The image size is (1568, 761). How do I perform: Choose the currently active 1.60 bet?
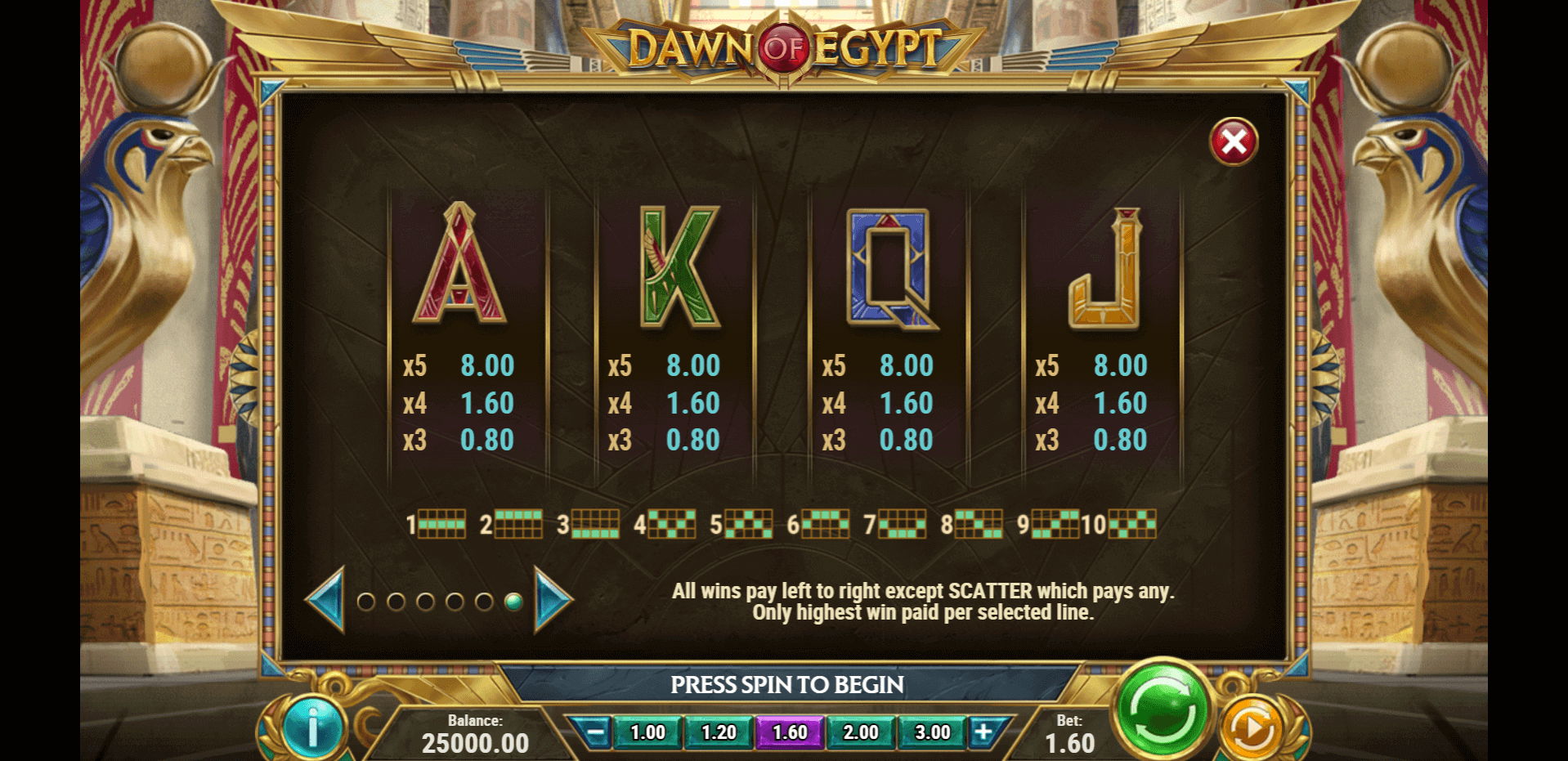790,732
